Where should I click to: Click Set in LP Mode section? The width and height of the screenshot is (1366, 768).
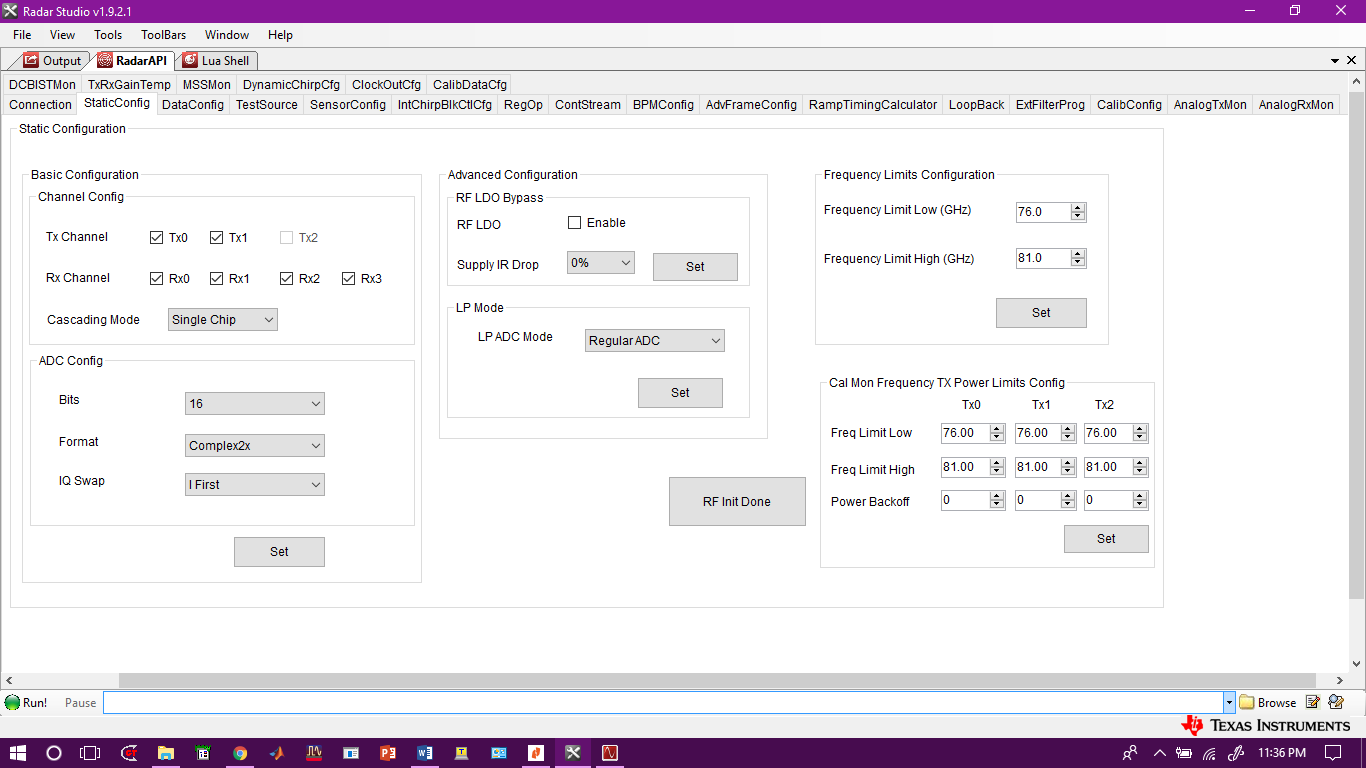point(680,393)
